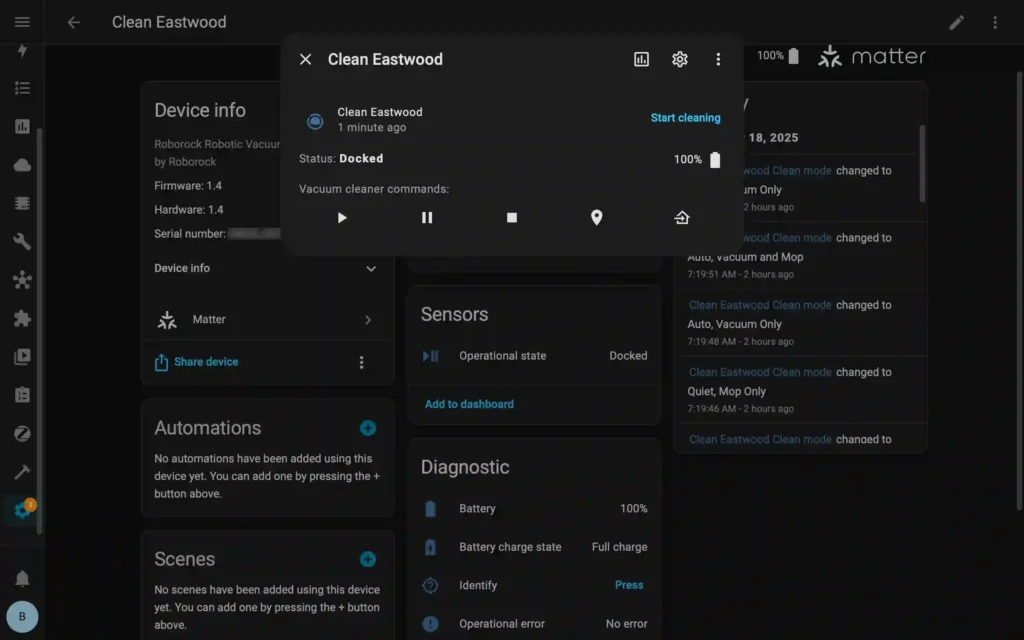Open the kebab menu in the dialog header

point(718,59)
